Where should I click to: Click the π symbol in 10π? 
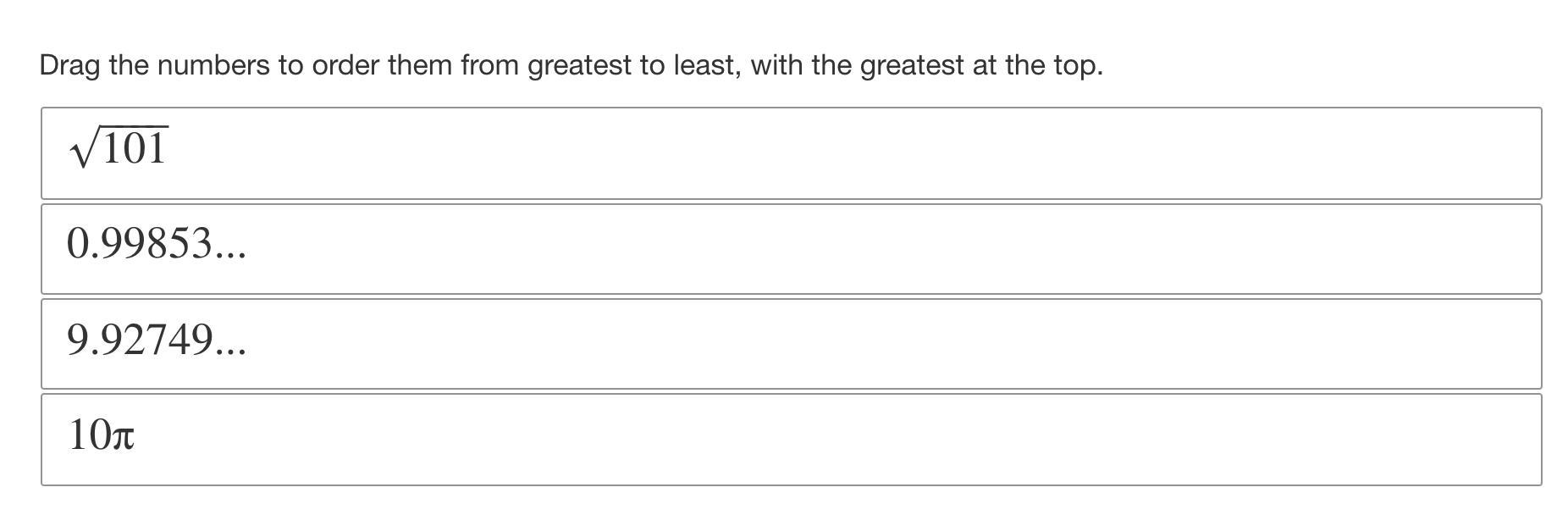point(123,437)
